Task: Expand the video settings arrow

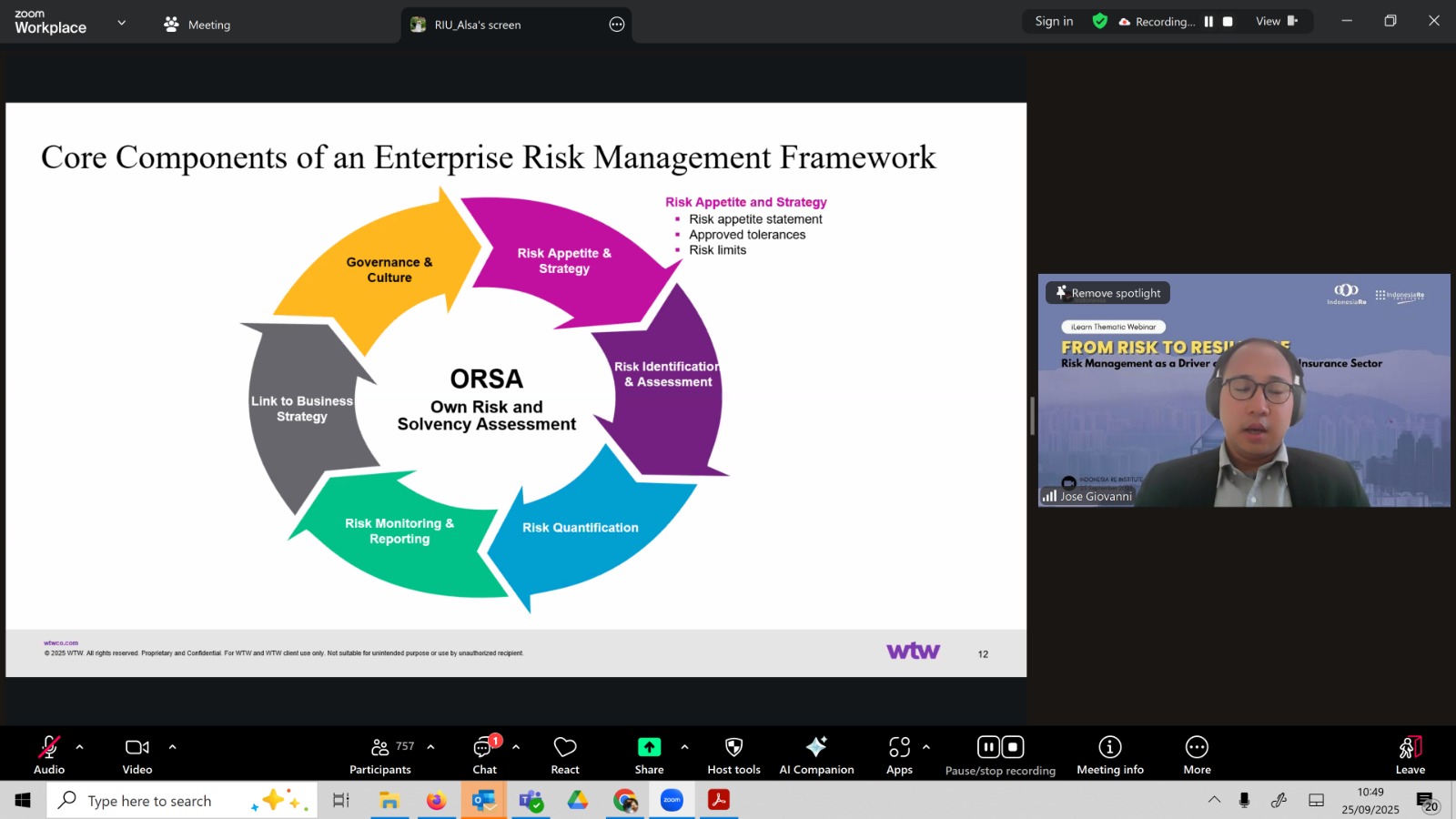Action: pyautogui.click(x=172, y=747)
